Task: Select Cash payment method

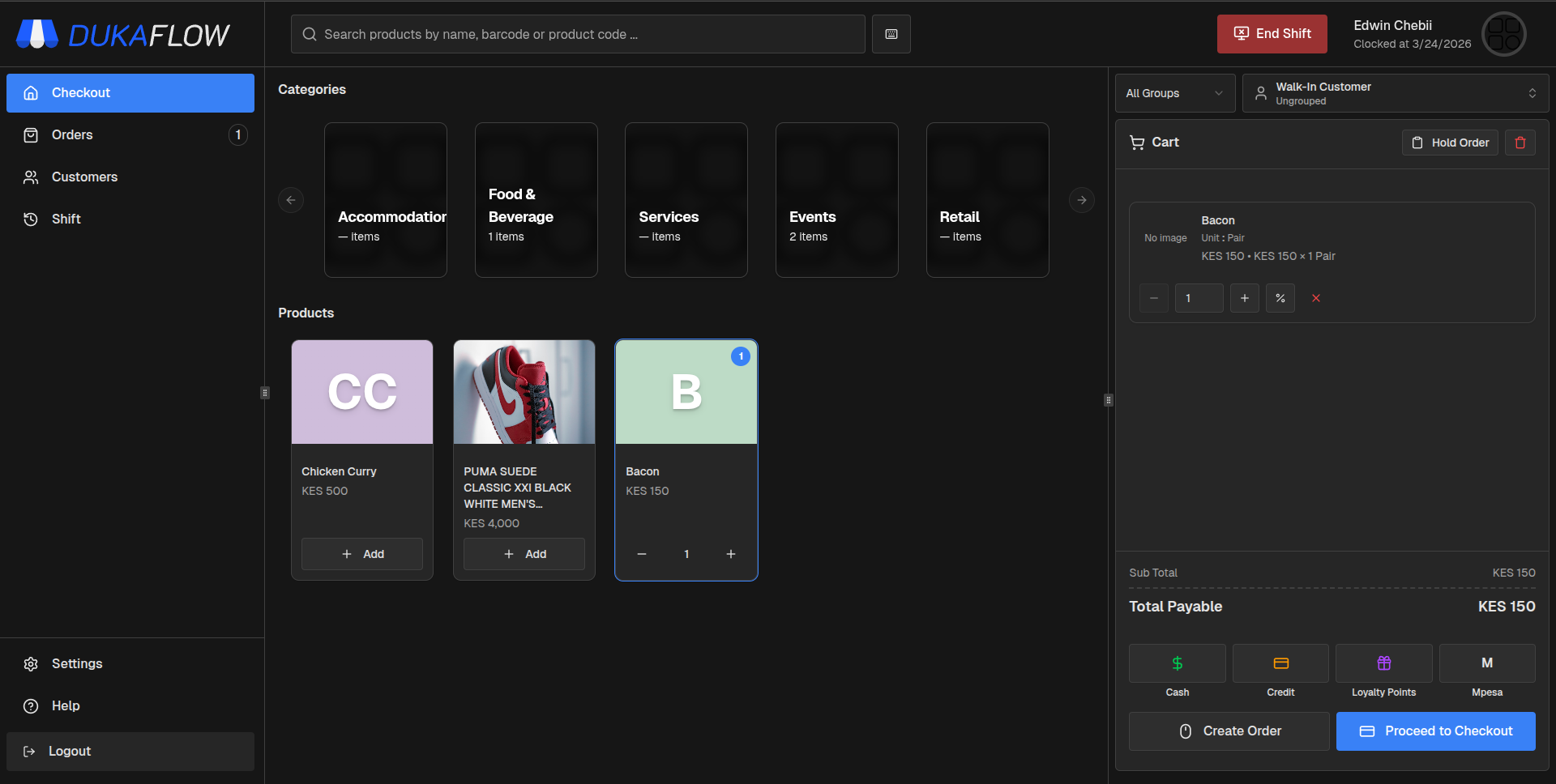Action: 1177,663
